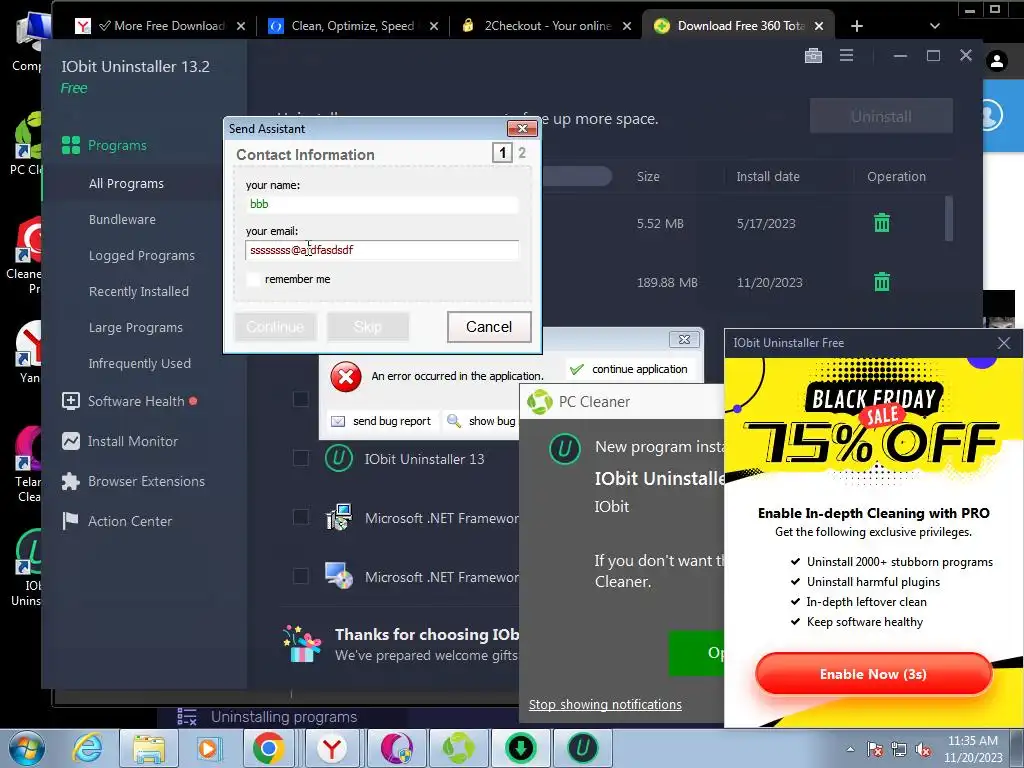The image size is (1024, 768).
Task: Select Bundleware in the sidebar
Action: 122,219
